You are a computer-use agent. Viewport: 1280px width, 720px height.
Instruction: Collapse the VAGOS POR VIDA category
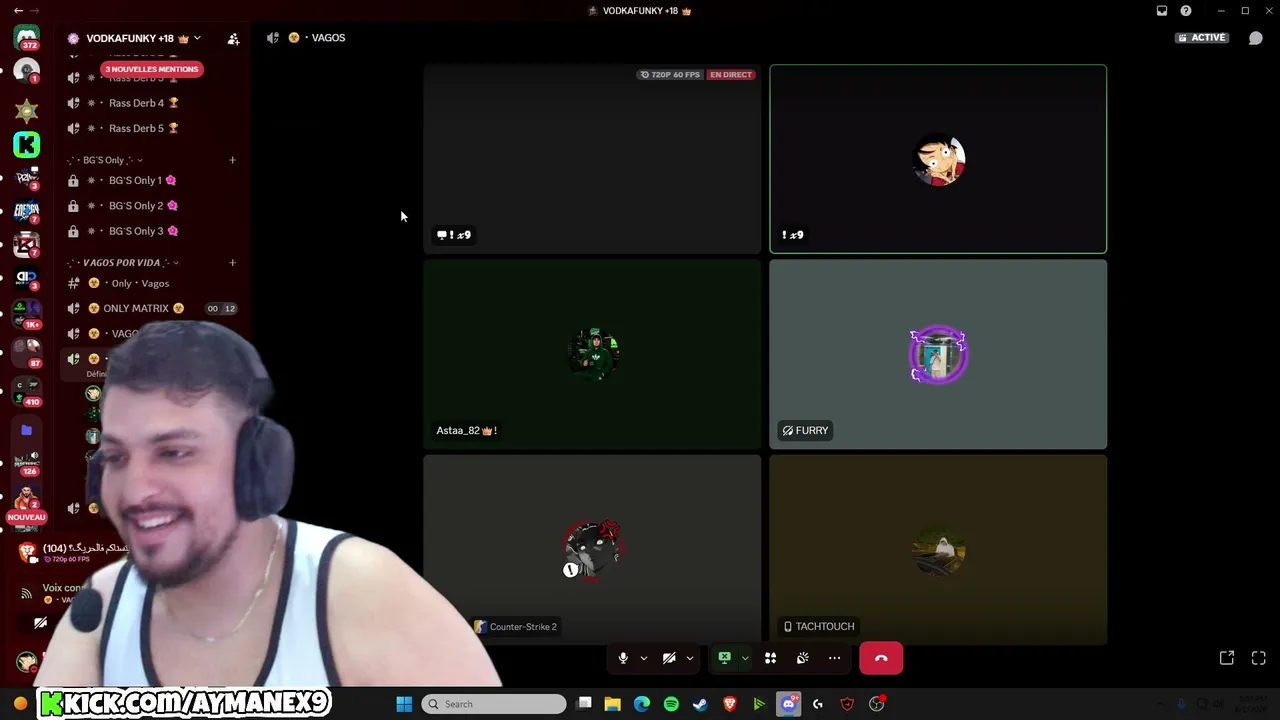point(122,263)
